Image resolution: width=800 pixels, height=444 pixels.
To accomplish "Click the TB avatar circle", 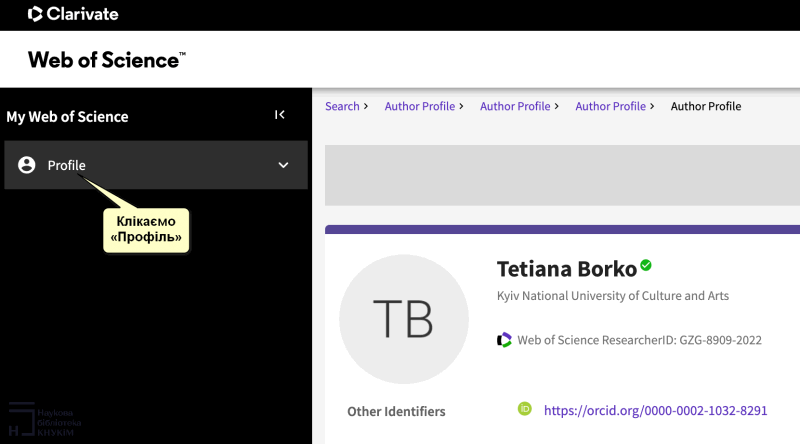I will pos(403,319).
